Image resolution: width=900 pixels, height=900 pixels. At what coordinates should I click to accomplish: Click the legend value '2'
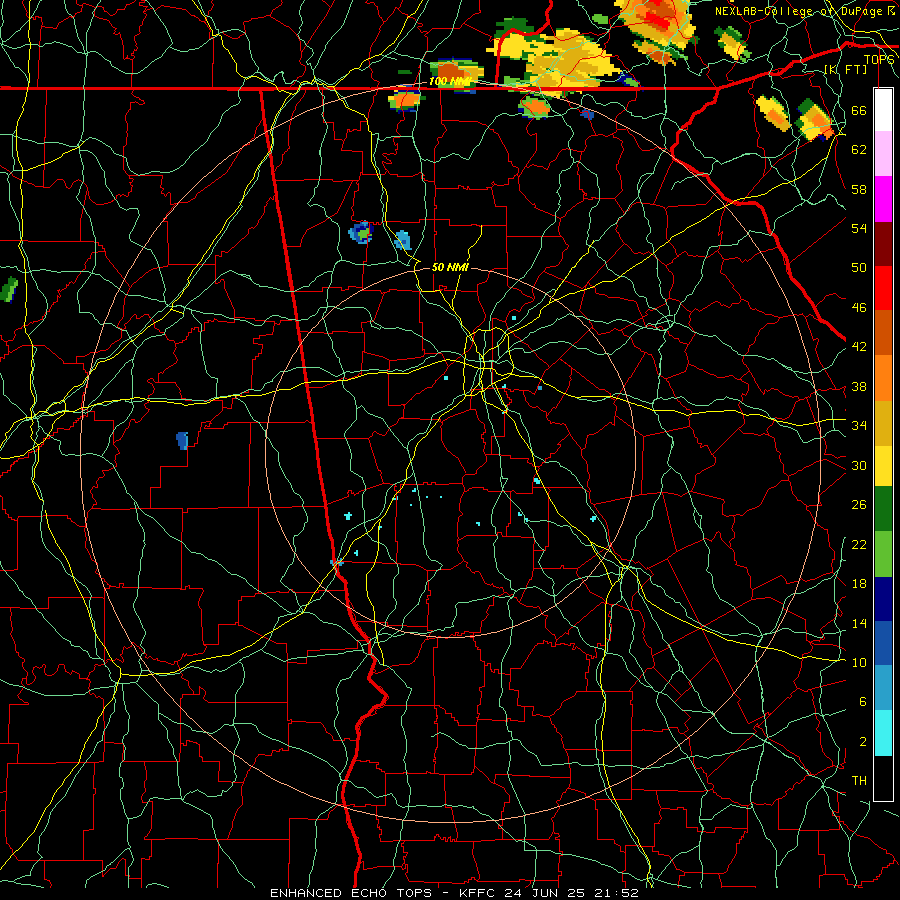863,742
